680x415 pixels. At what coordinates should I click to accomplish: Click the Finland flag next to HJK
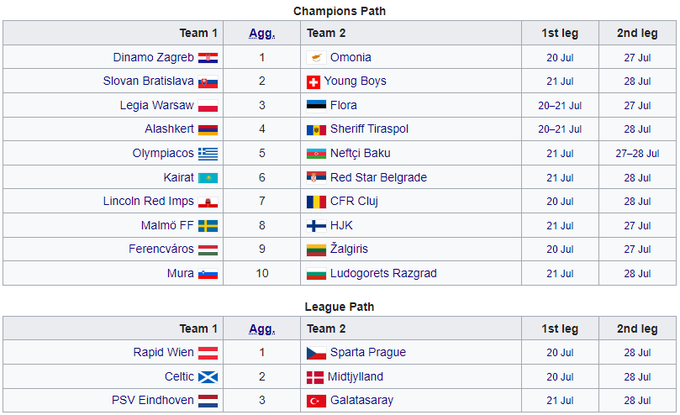click(314, 225)
